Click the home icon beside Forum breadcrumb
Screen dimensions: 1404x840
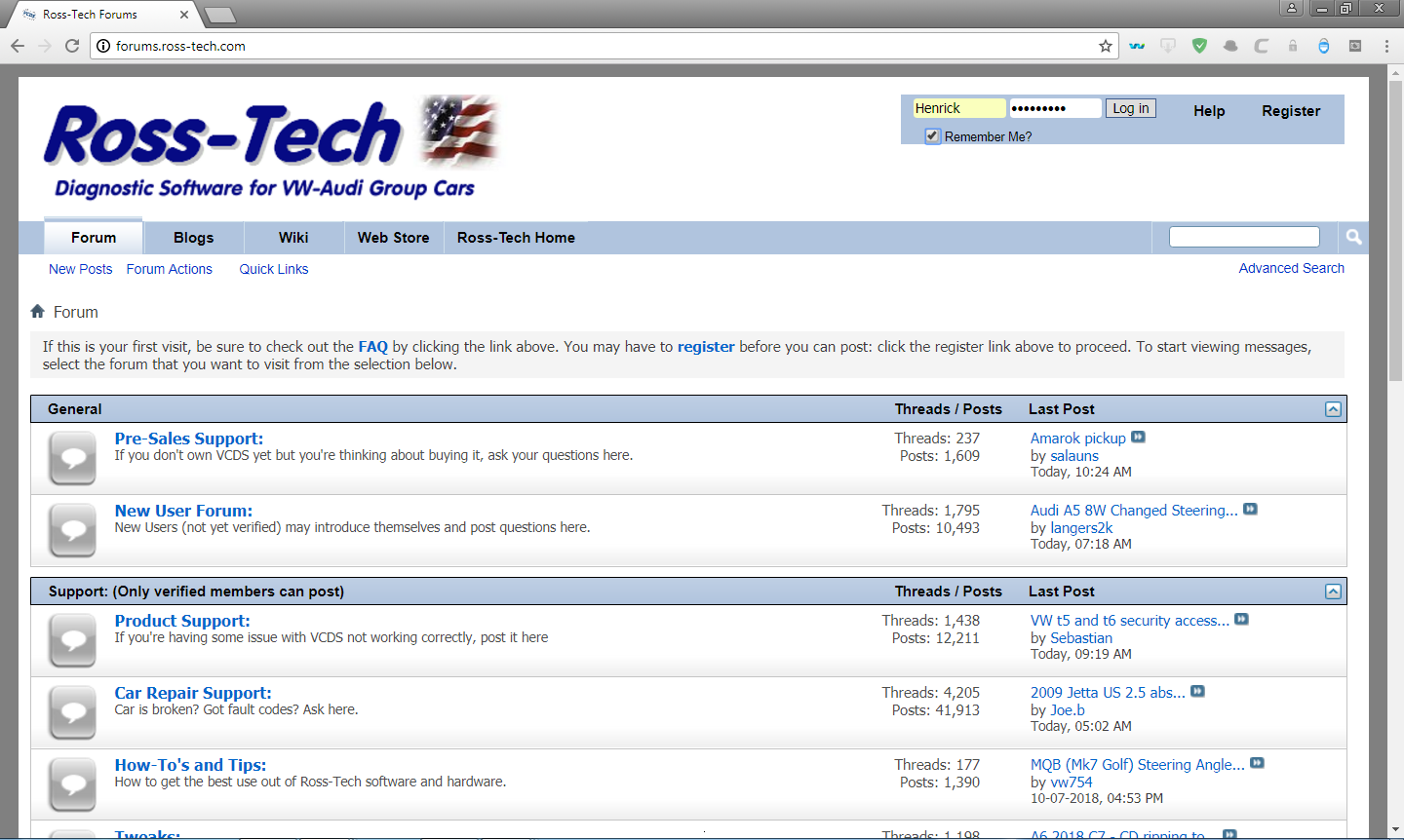coord(37,312)
